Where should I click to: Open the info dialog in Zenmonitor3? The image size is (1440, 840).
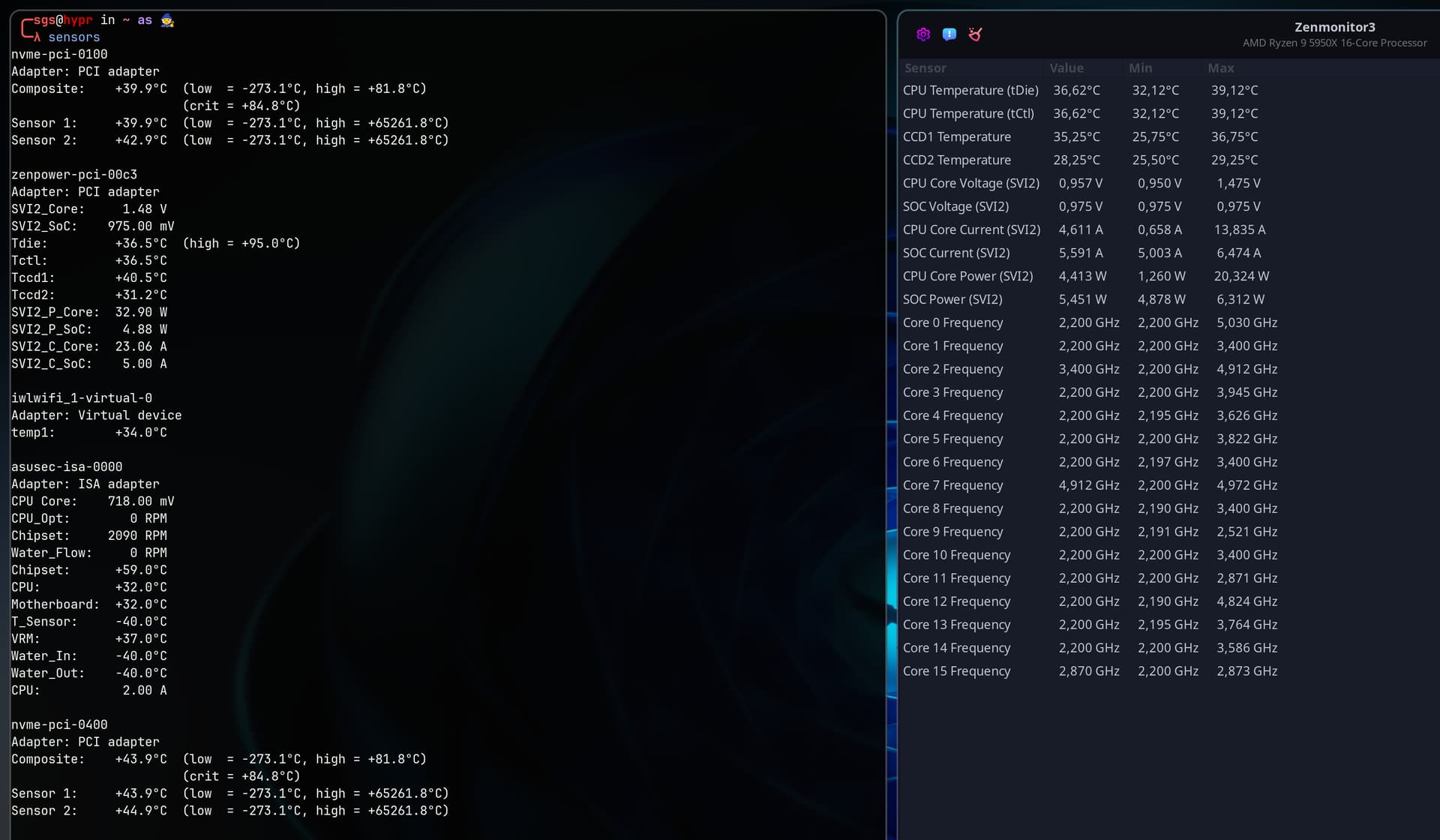pyautogui.click(x=949, y=34)
